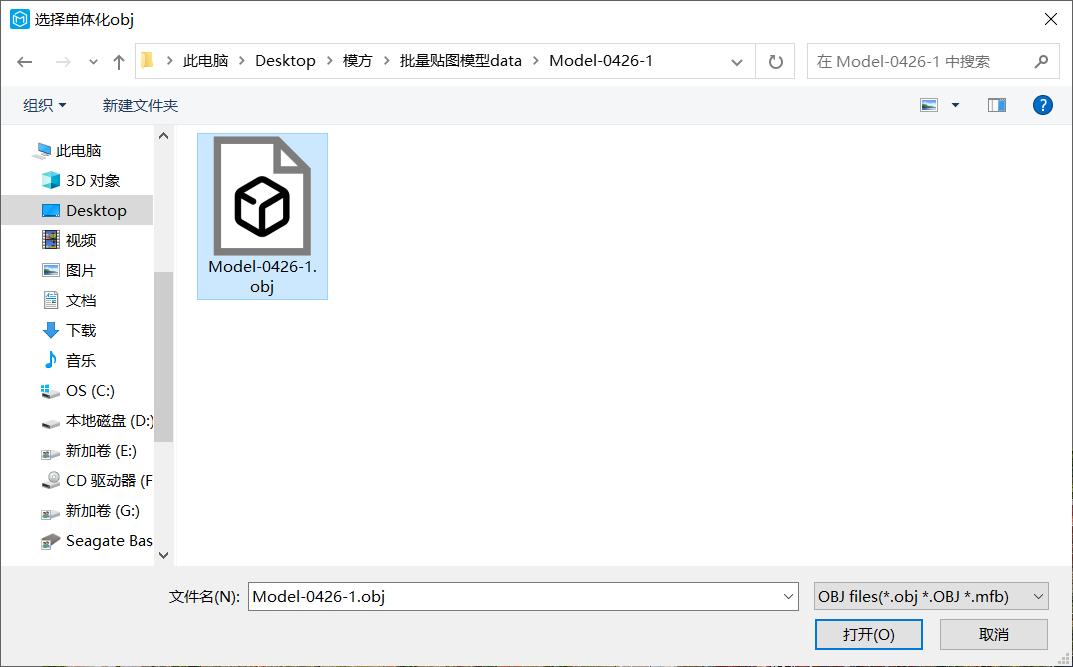Click the app logo in title bar
The height and width of the screenshot is (667, 1073).
pos(20,19)
